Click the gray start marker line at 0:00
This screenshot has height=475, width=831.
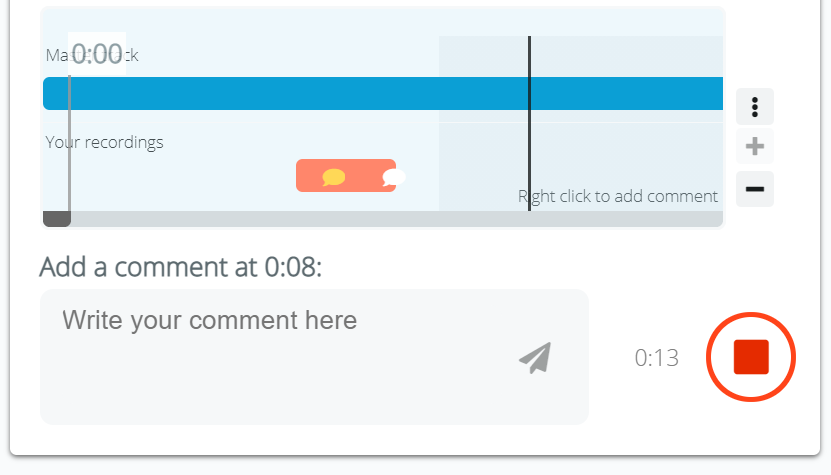point(69,150)
